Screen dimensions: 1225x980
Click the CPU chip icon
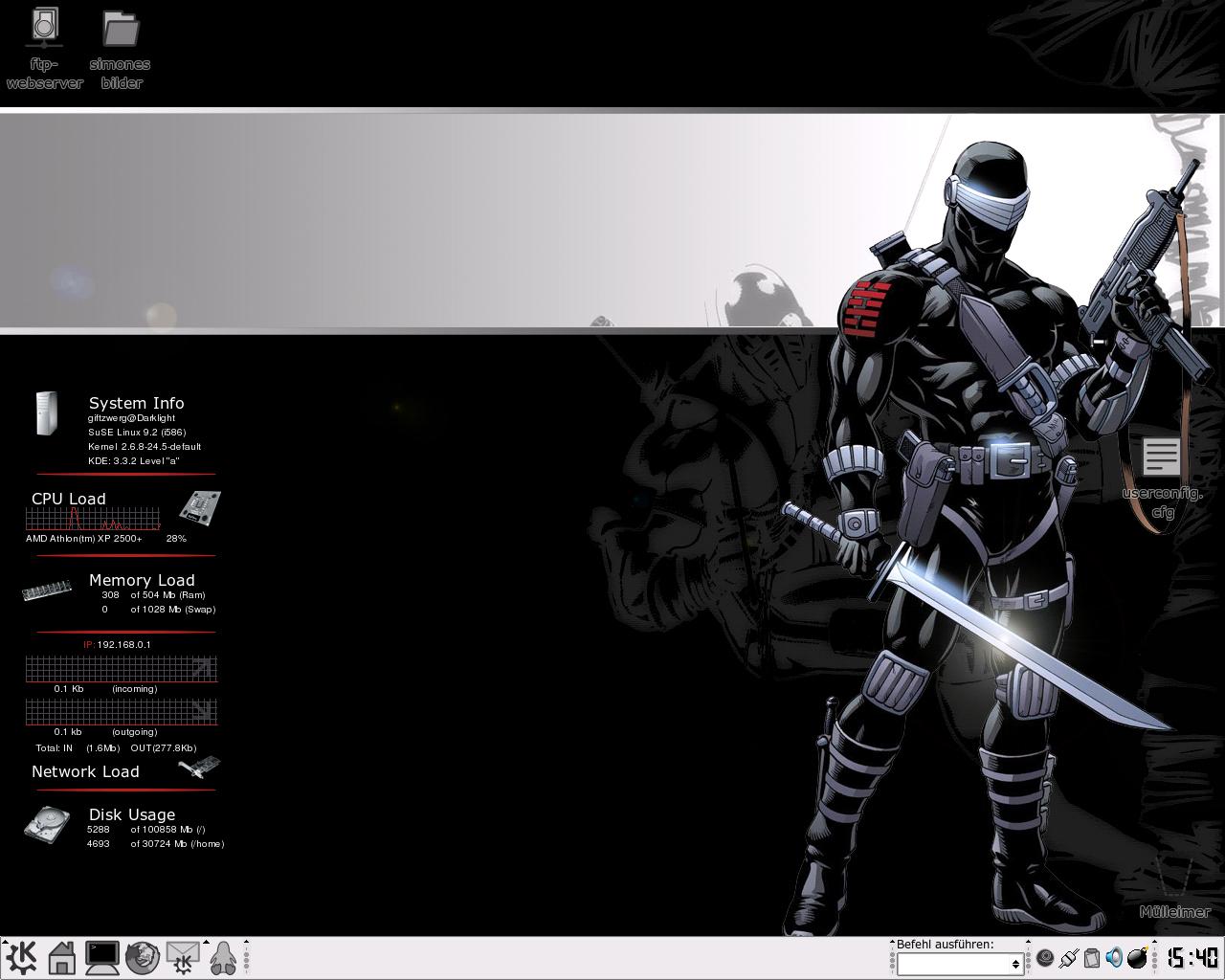point(200,507)
